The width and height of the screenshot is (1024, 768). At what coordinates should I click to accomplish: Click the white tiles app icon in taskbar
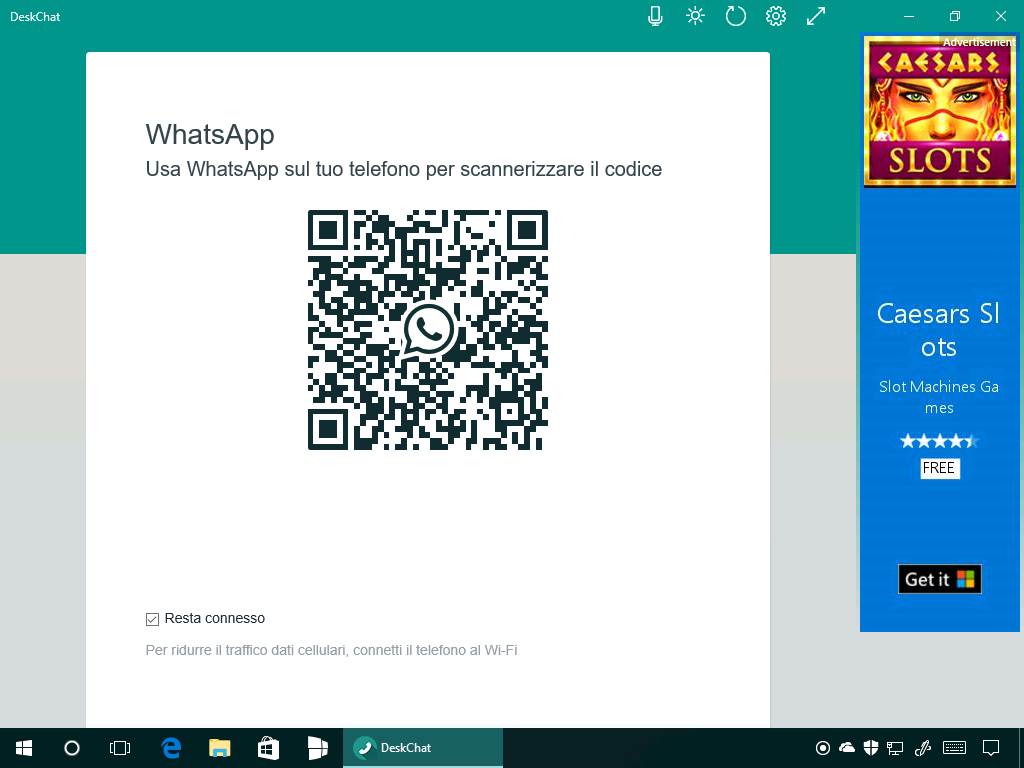point(317,748)
